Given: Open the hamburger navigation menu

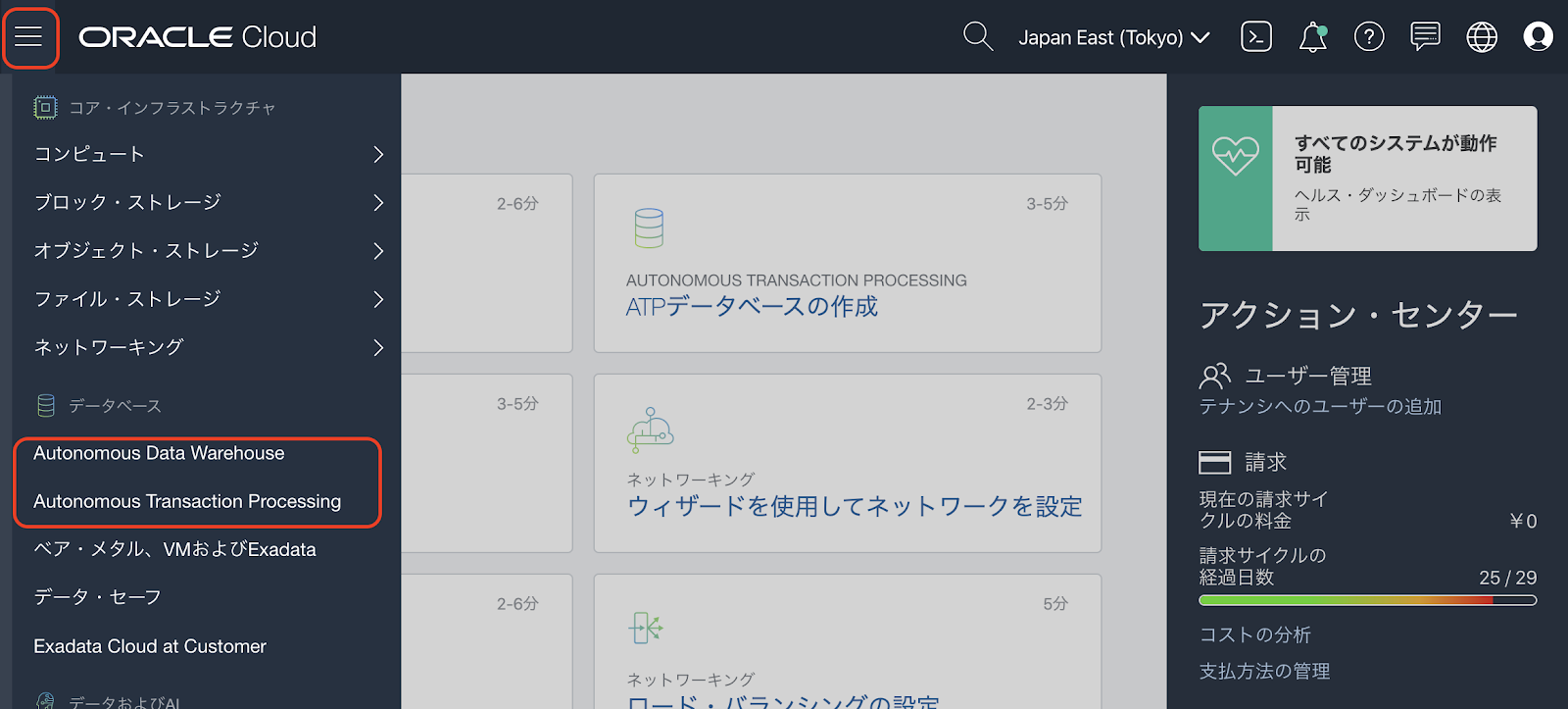Looking at the screenshot, I should (x=29, y=37).
